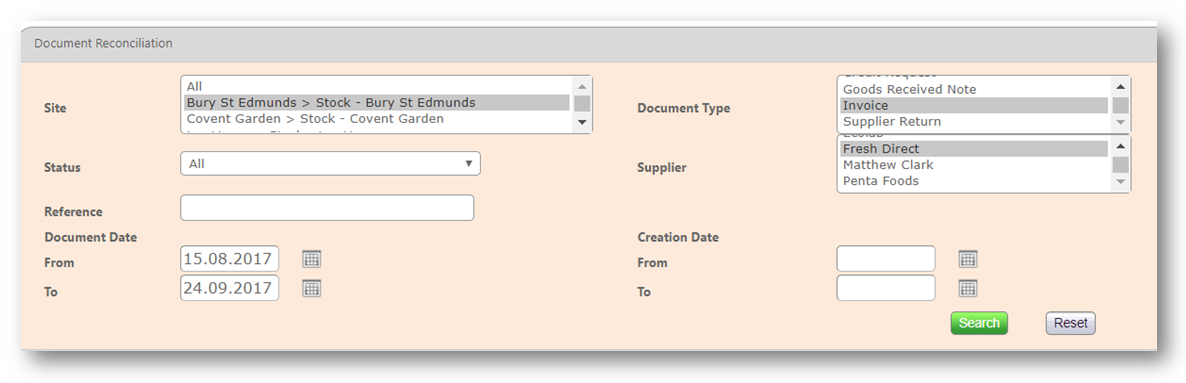This screenshot has height=383, width=1186.
Task: Click the Site list scroll-up arrow
Action: [582, 86]
